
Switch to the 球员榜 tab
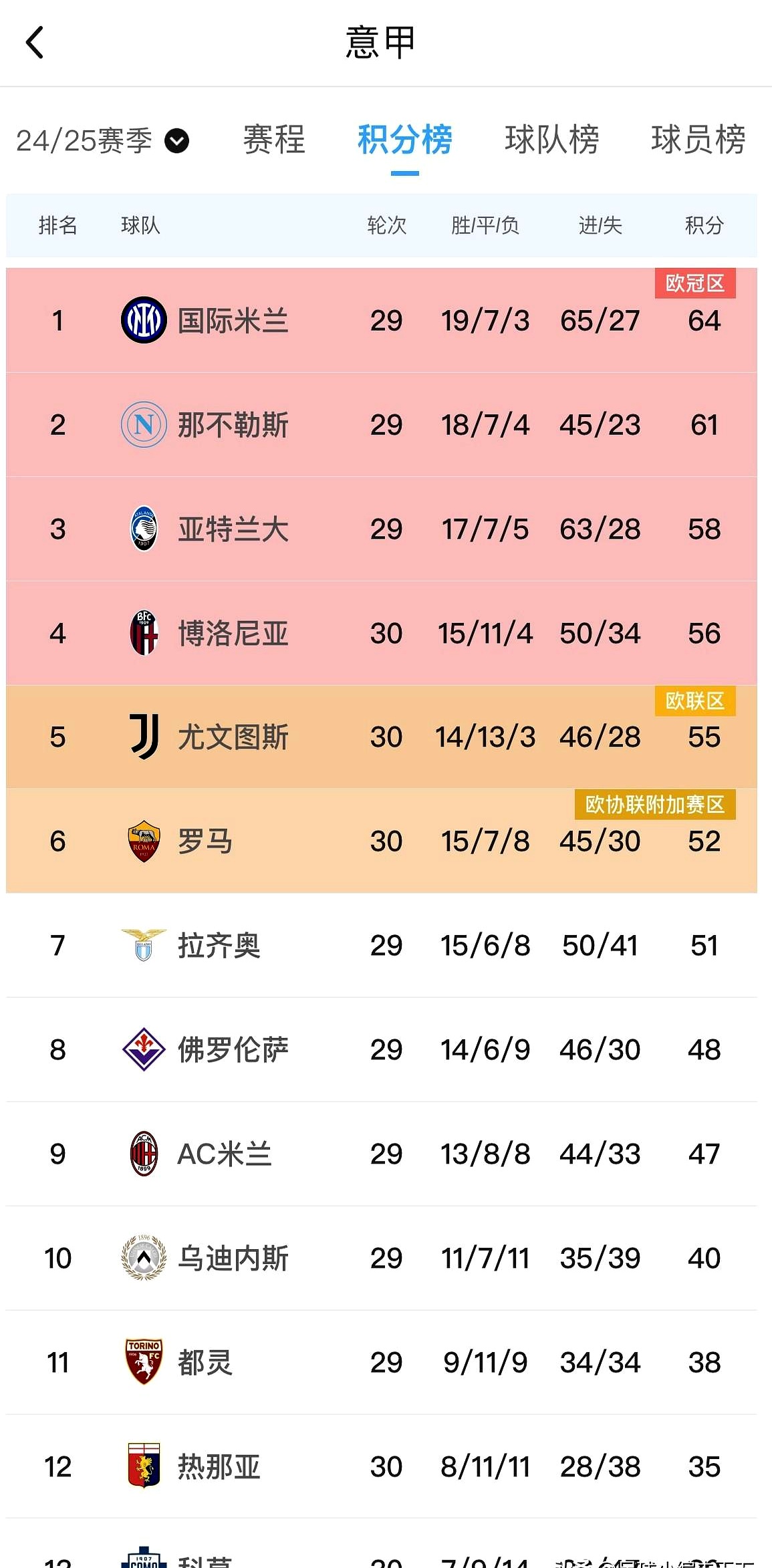698,140
